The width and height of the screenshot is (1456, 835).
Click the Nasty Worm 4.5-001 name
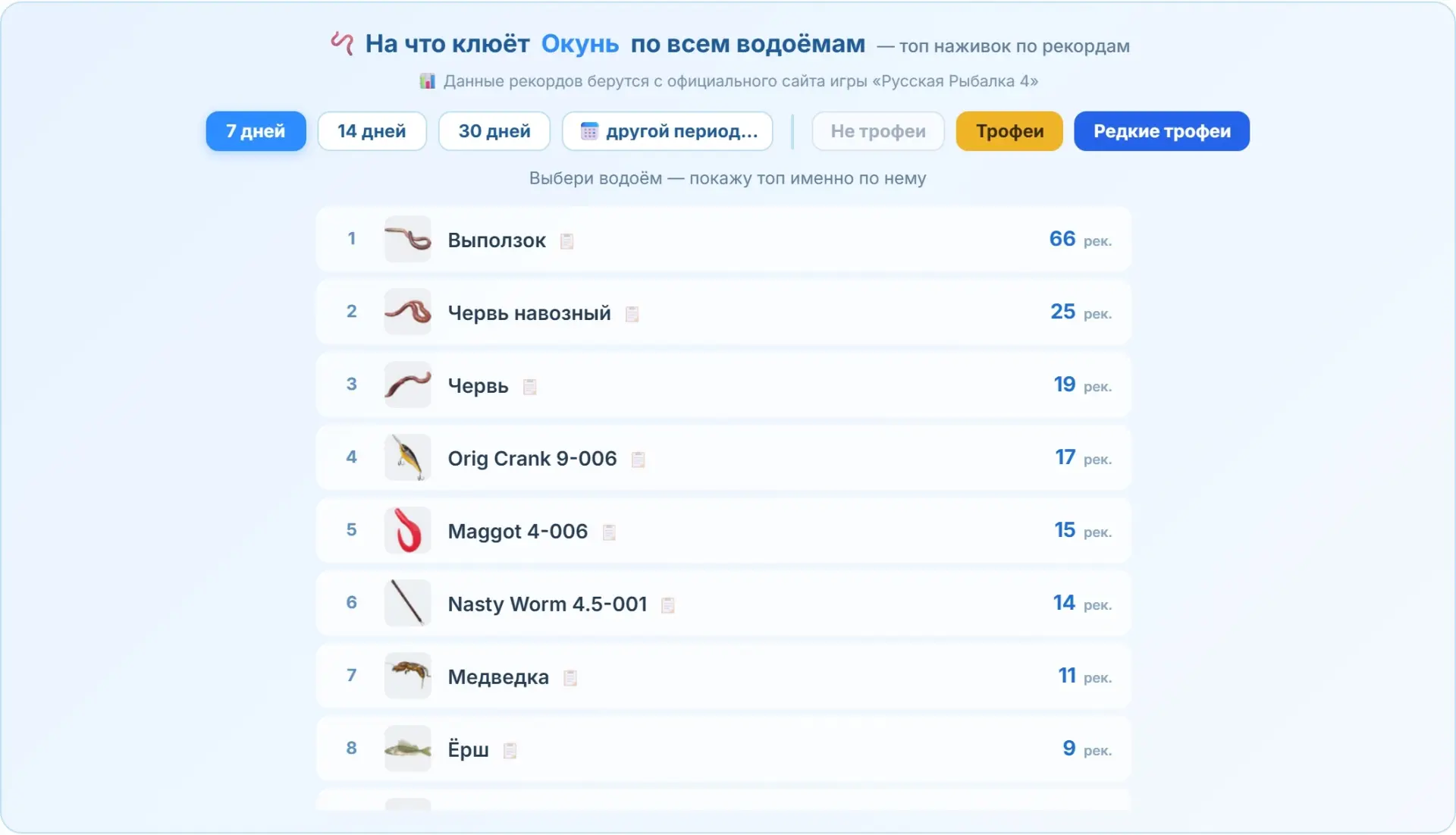tap(548, 604)
